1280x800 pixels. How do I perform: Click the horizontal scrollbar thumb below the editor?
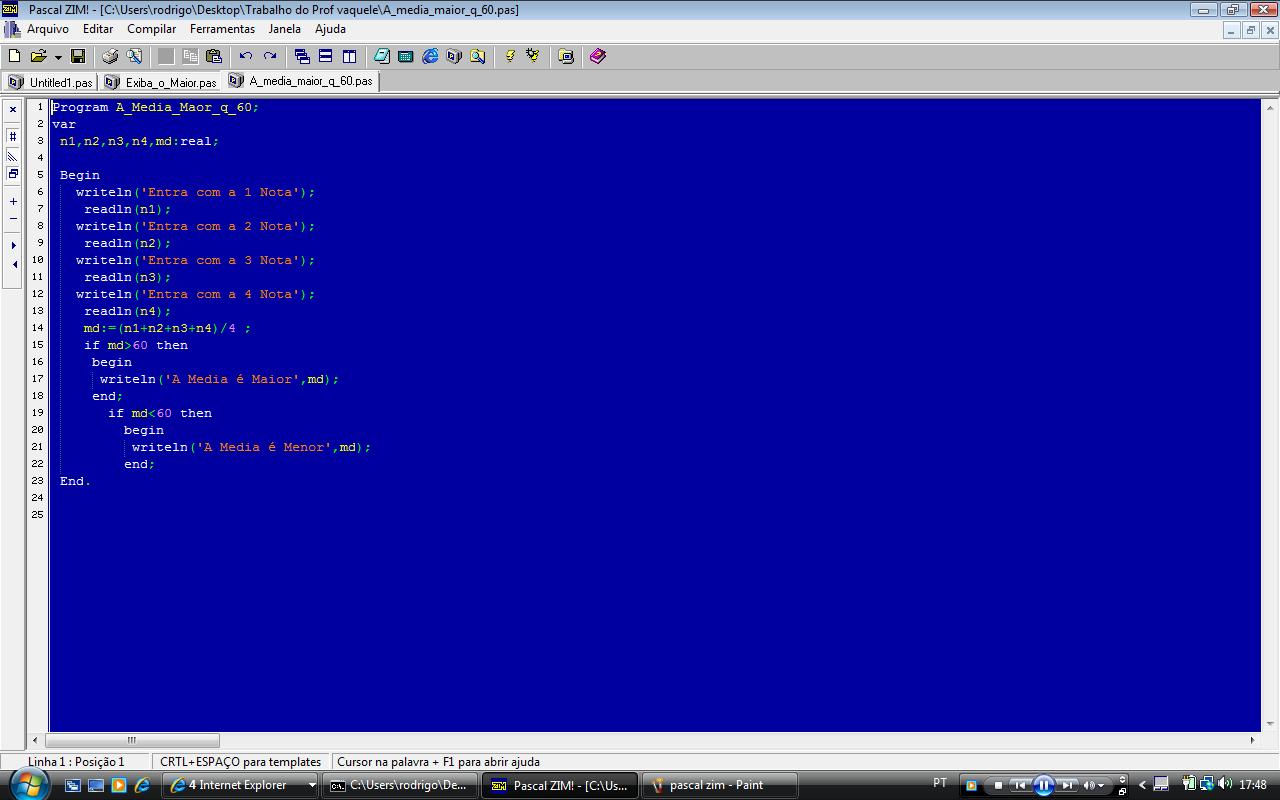132,740
